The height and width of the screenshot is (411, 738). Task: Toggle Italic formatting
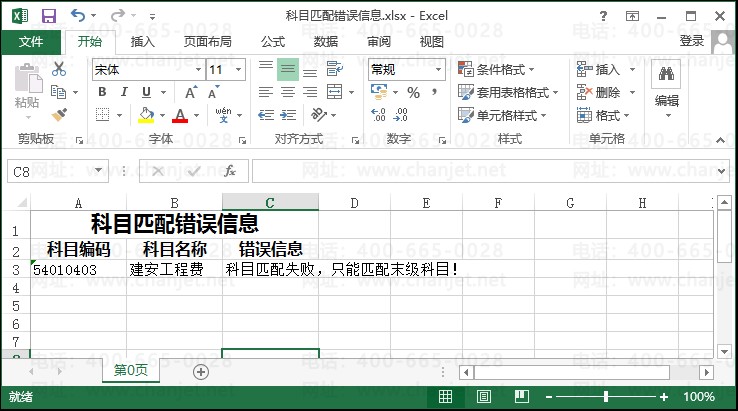124,92
